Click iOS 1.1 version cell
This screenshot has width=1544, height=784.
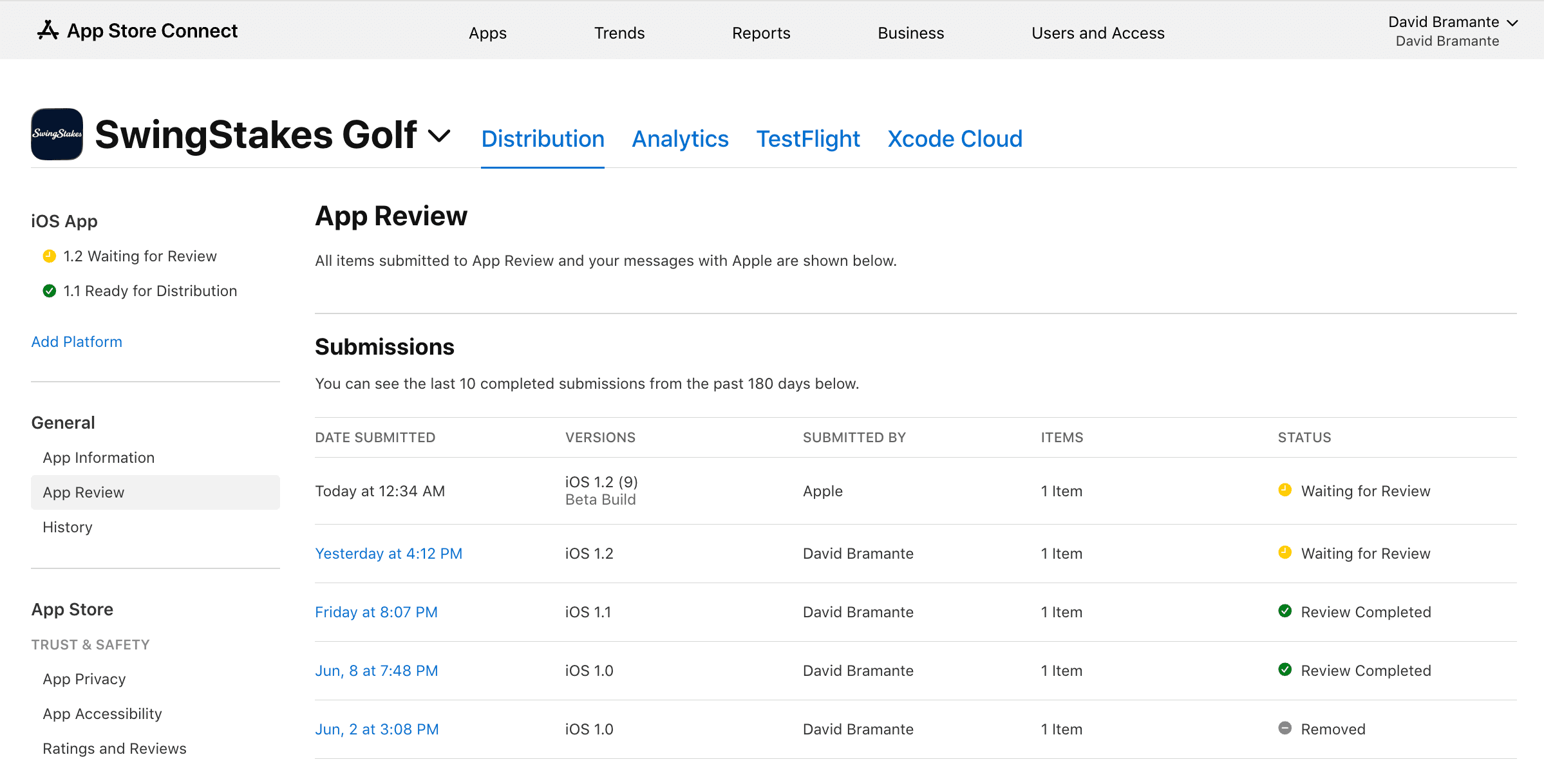click(x=588, y=612)
